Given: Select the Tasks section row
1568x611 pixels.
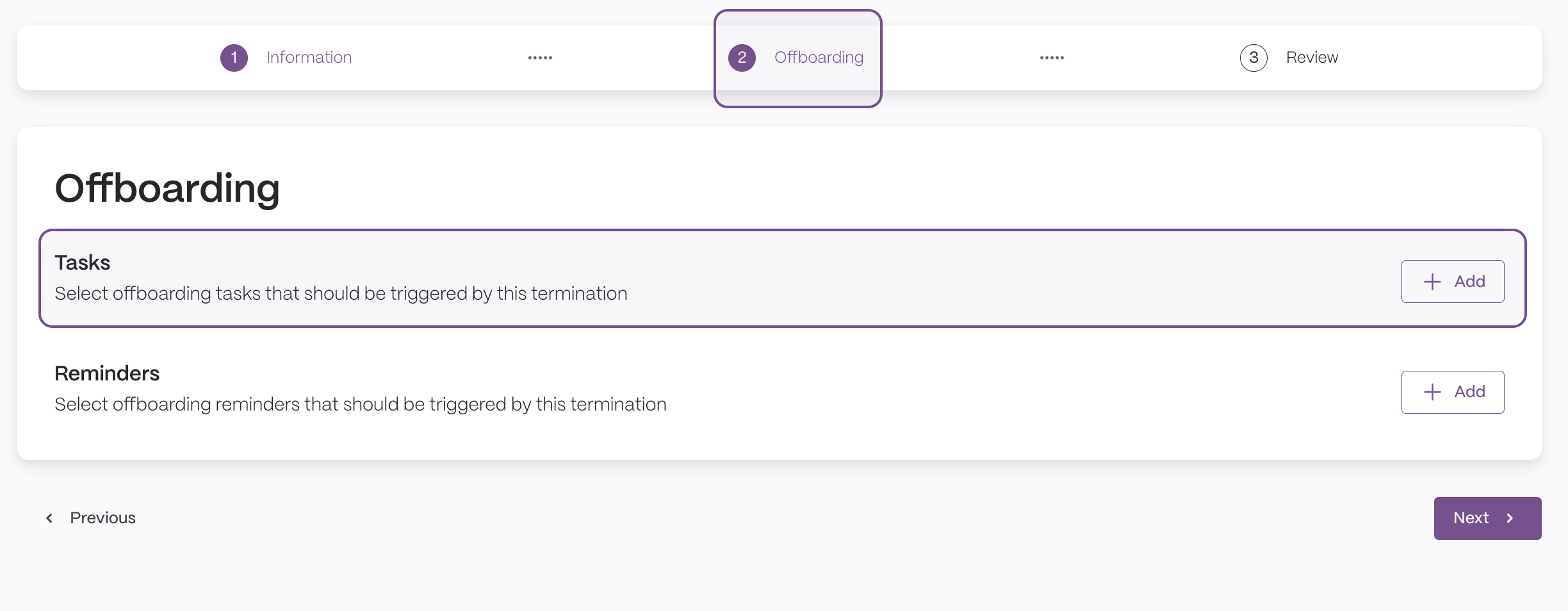Looking at the screenshot, I should [782, 279].
